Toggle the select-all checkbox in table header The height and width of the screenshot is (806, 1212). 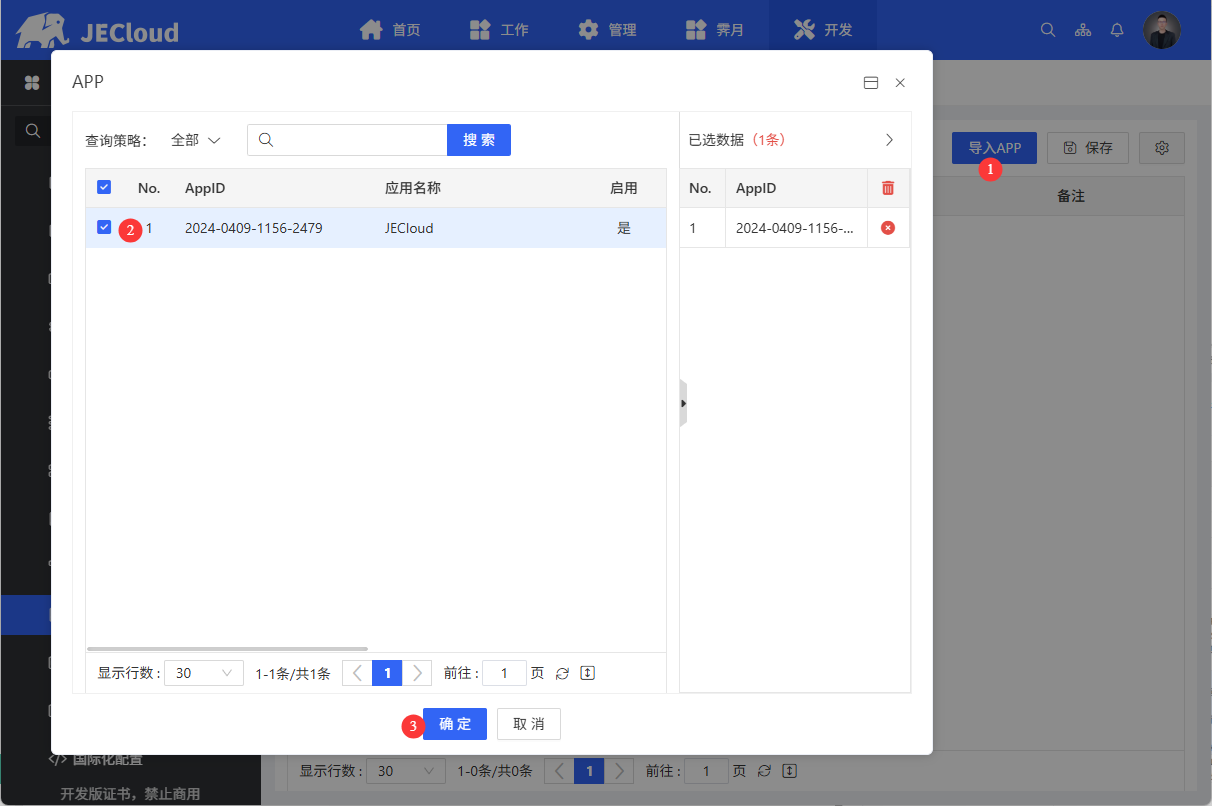click(104, 187)
